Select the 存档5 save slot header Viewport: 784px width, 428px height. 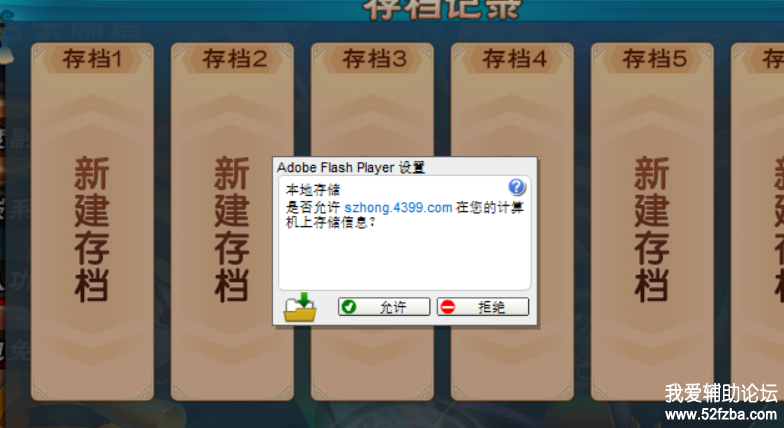[x=652, y=60]
